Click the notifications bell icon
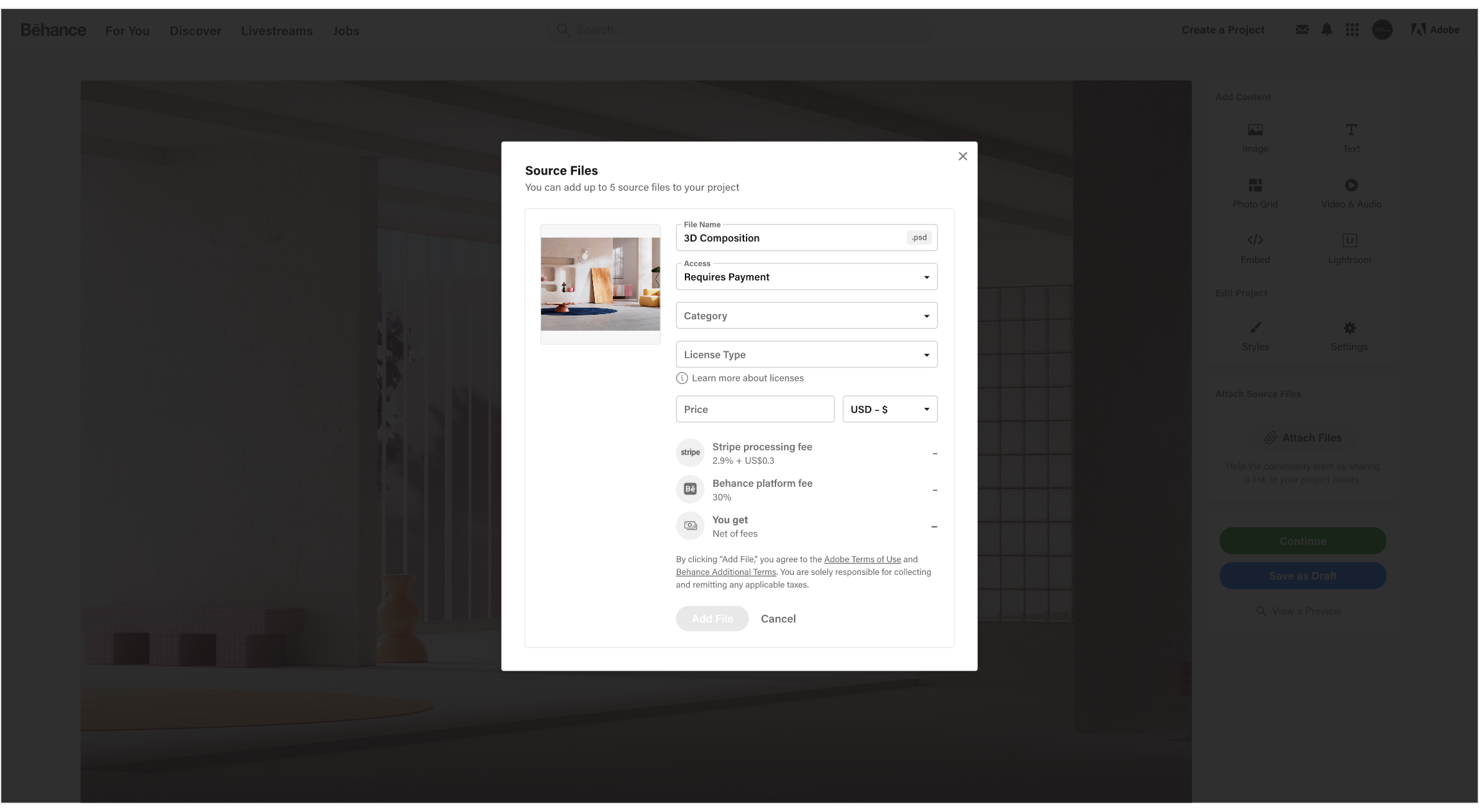This screenshot has height=812, width=1479. coord(1326,30)
